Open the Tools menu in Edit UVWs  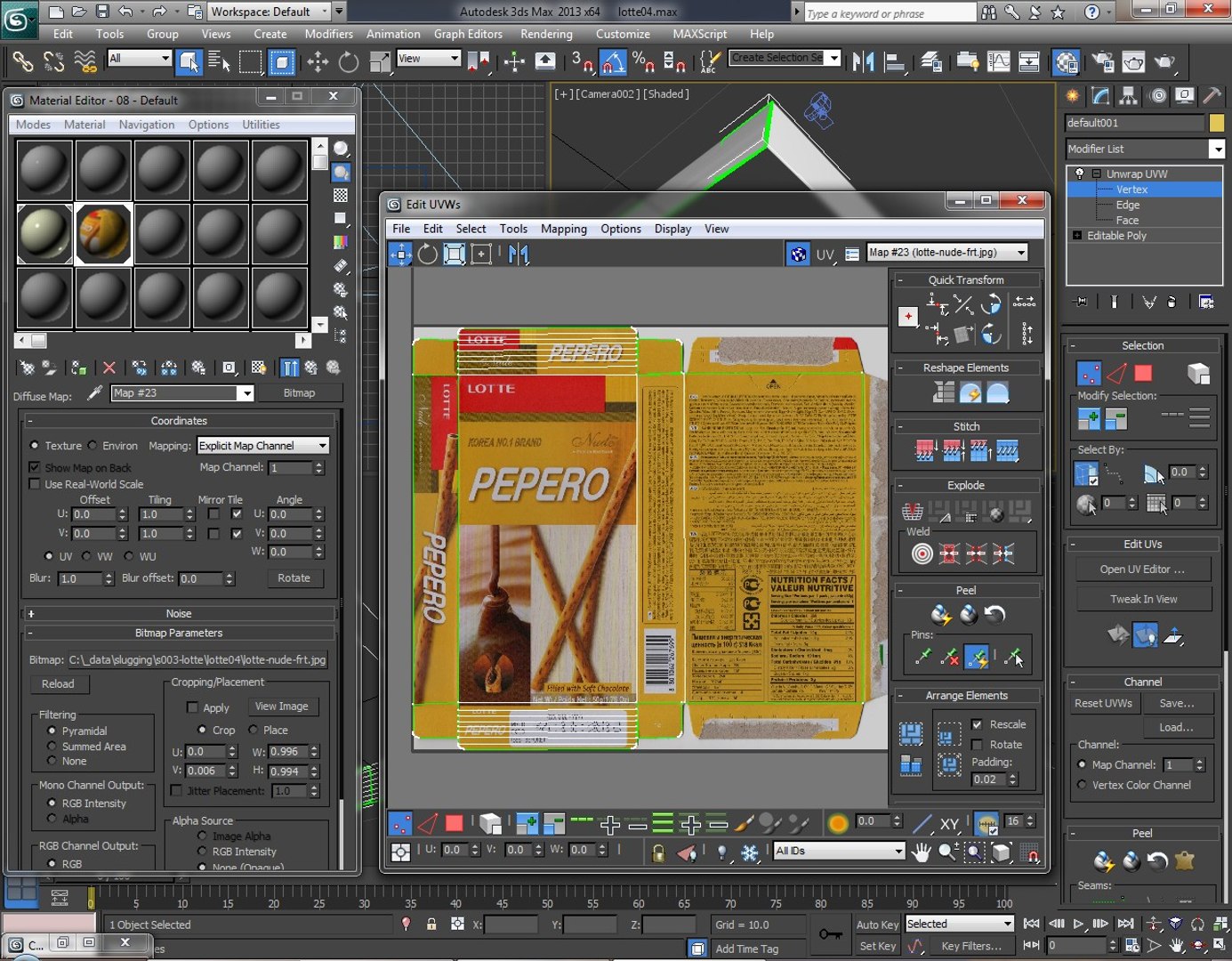click(x=513, y=229)
